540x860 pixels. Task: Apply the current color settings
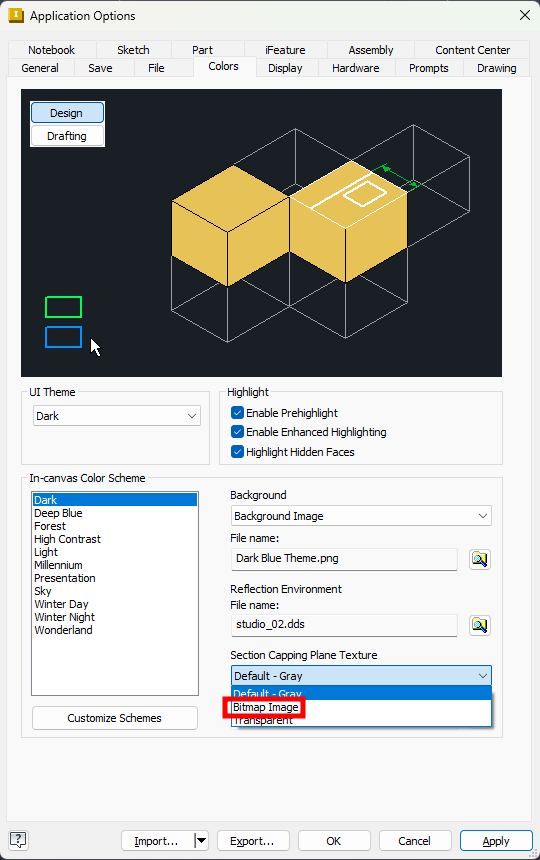tap(496, 841)
